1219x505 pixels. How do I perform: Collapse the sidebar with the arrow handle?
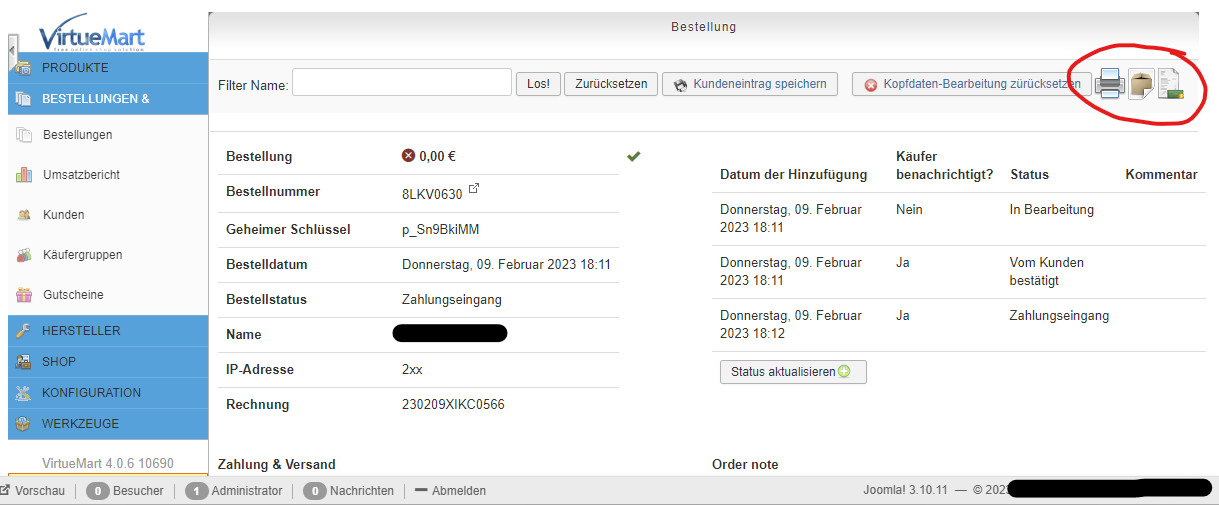click(x=12, y=52)
